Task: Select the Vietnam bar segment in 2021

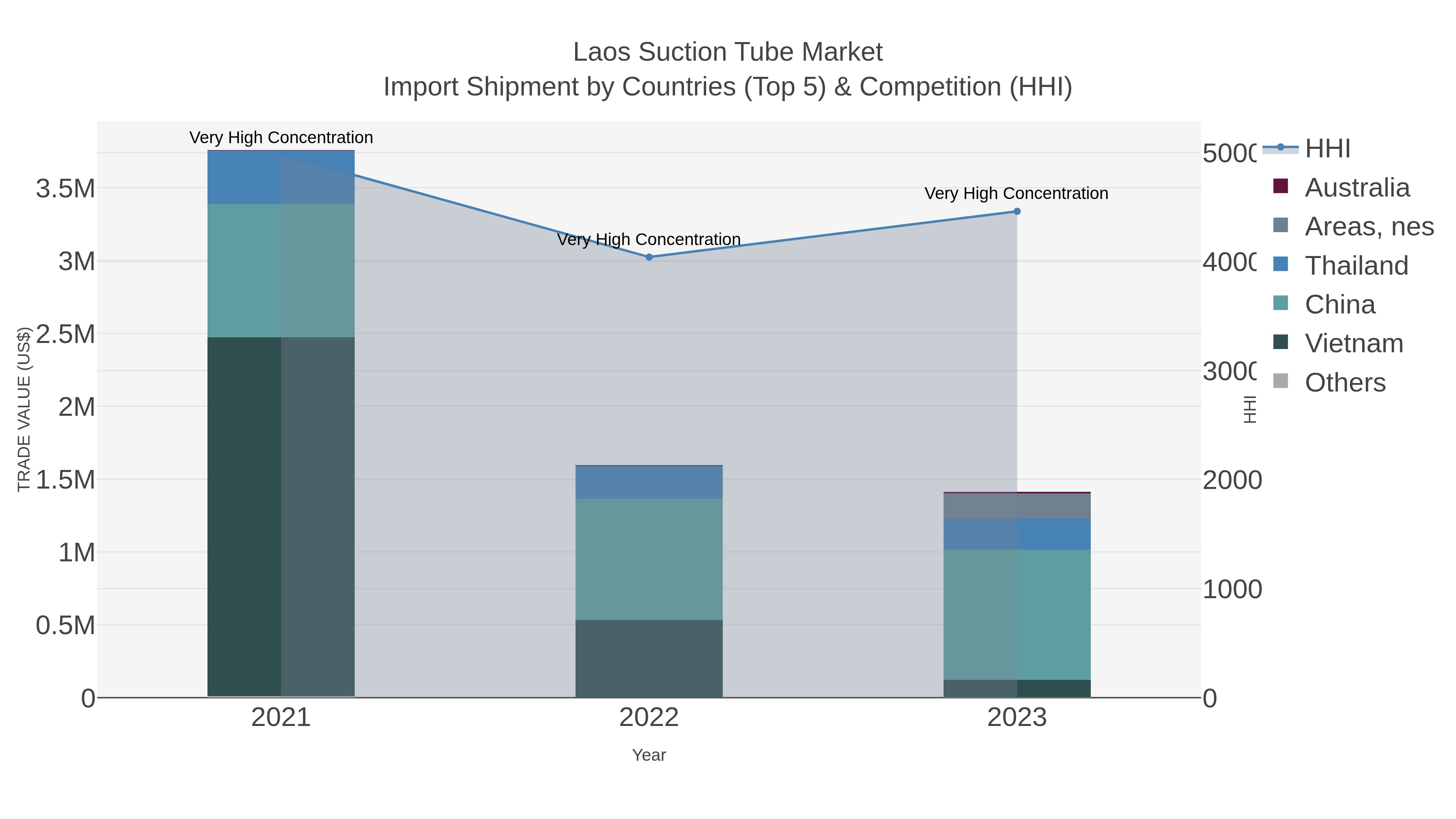Action: (281, 516)
